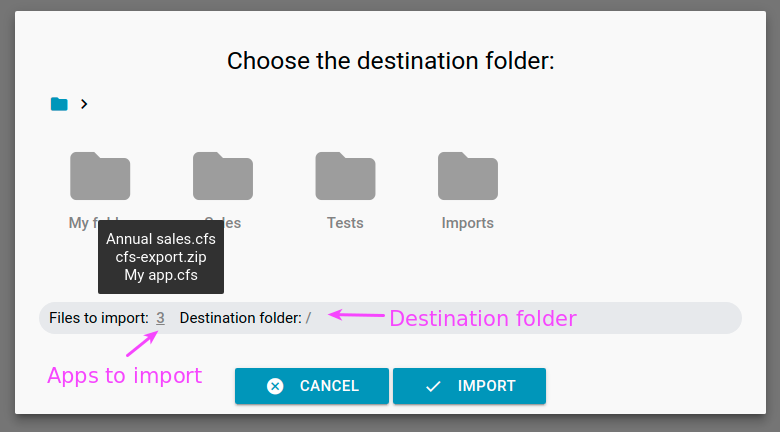The height and width of the screenshot is (432, 780).
Task: Click the 'Choose the destination folder' heading
Action: [390, 61]
